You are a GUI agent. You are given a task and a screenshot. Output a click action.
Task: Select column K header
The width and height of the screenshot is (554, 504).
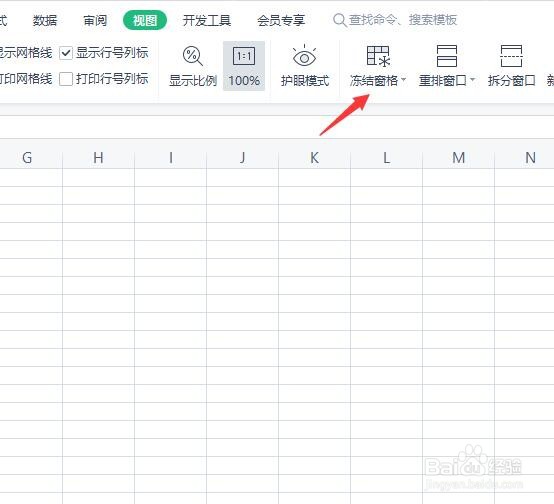314,158
